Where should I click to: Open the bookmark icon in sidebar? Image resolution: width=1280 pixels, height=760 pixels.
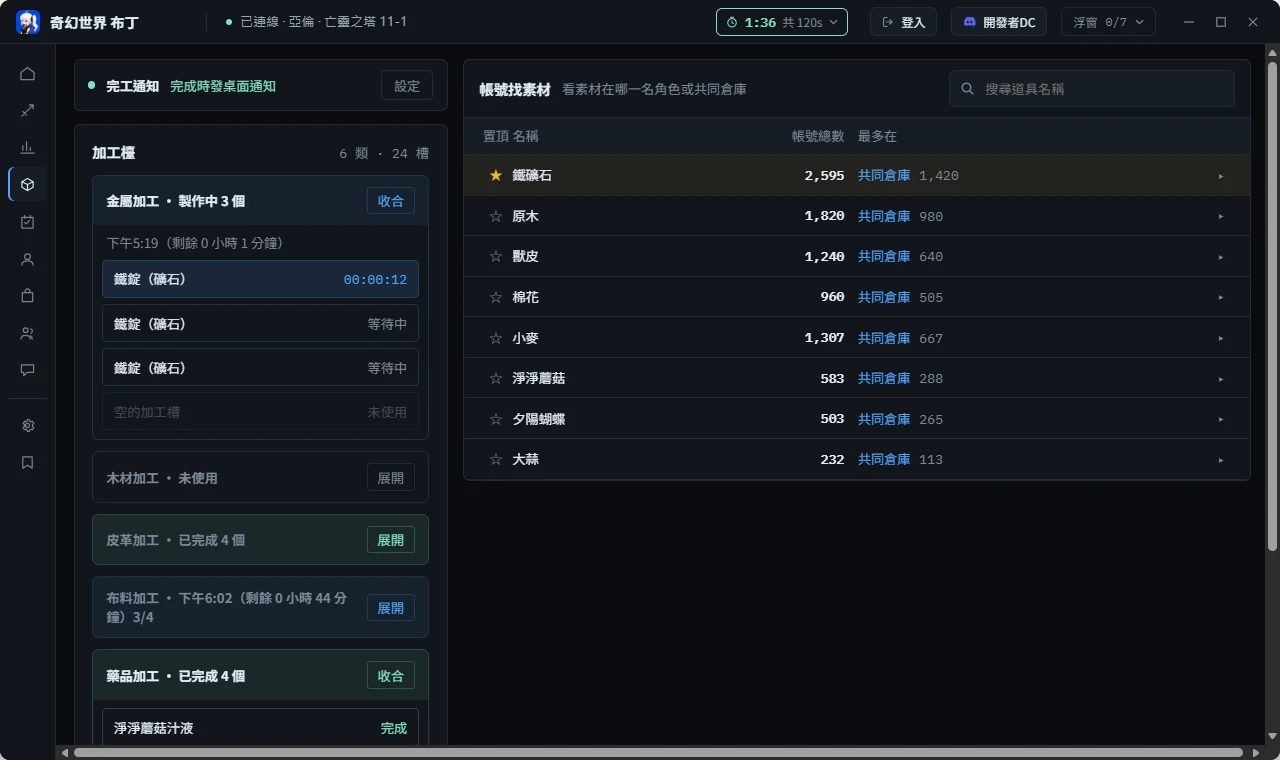27,463
